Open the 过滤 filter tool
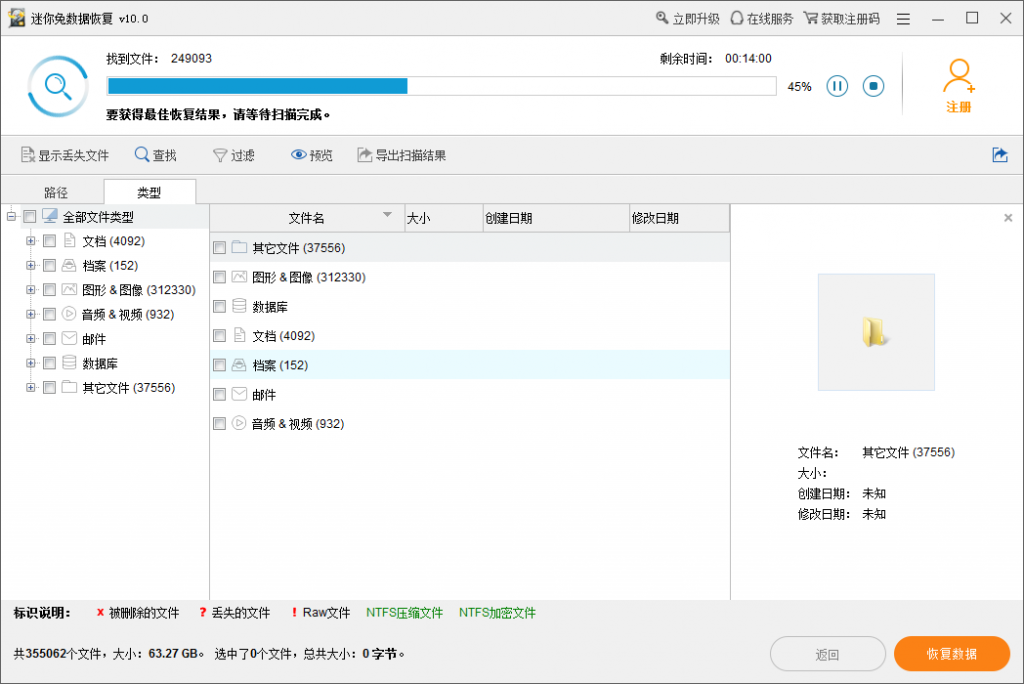The height and width of the screenshot is (684, 1024). [x=234, y=155]
